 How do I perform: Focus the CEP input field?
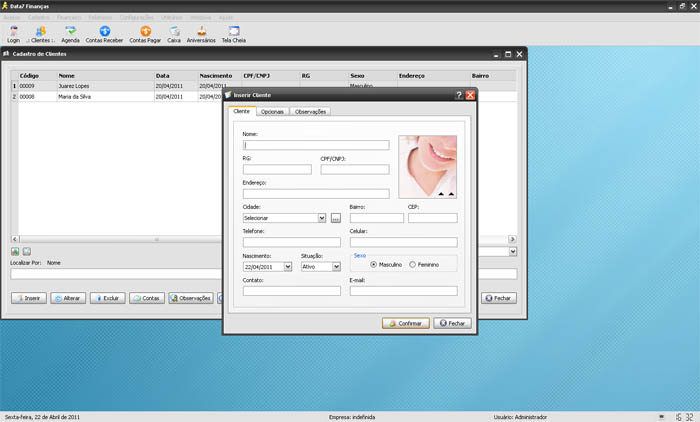coord(432,218)
